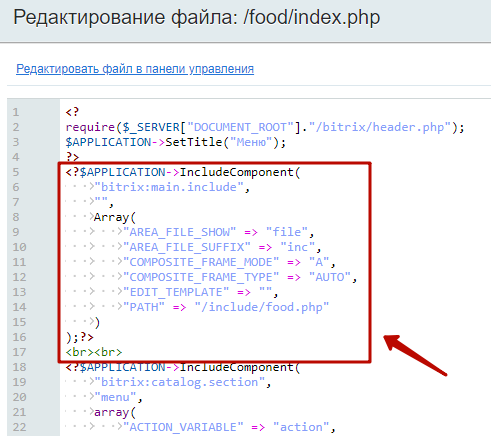Click line number 5 in gutter
Image resolution: width=491 pixels, height=436 pixels.
pyautogui.click(x=16, y=172)
